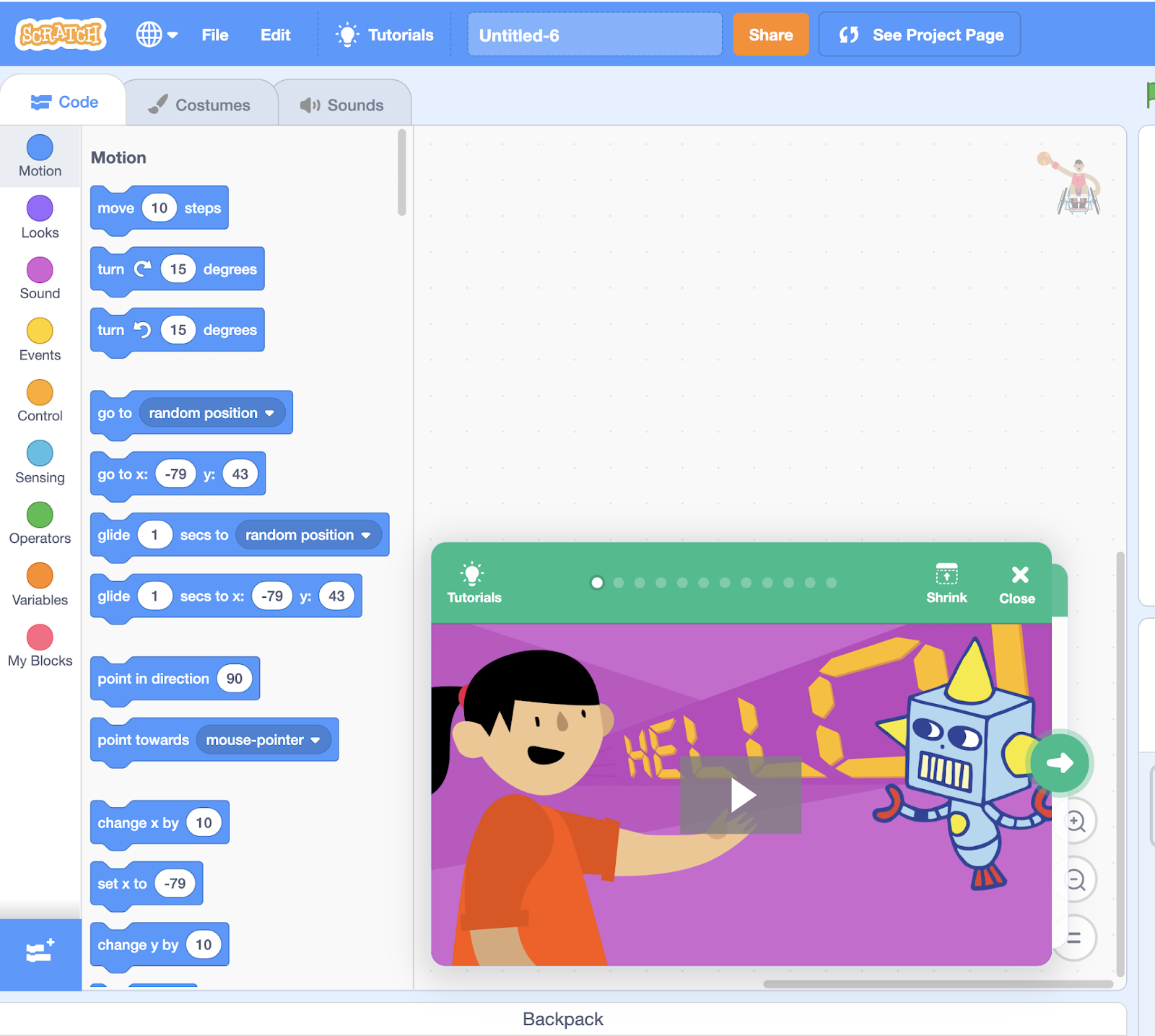The height and width of the screenshot is (1036, 1155).
Task: Open the Edit menu
Action: [x=275, y=34]
